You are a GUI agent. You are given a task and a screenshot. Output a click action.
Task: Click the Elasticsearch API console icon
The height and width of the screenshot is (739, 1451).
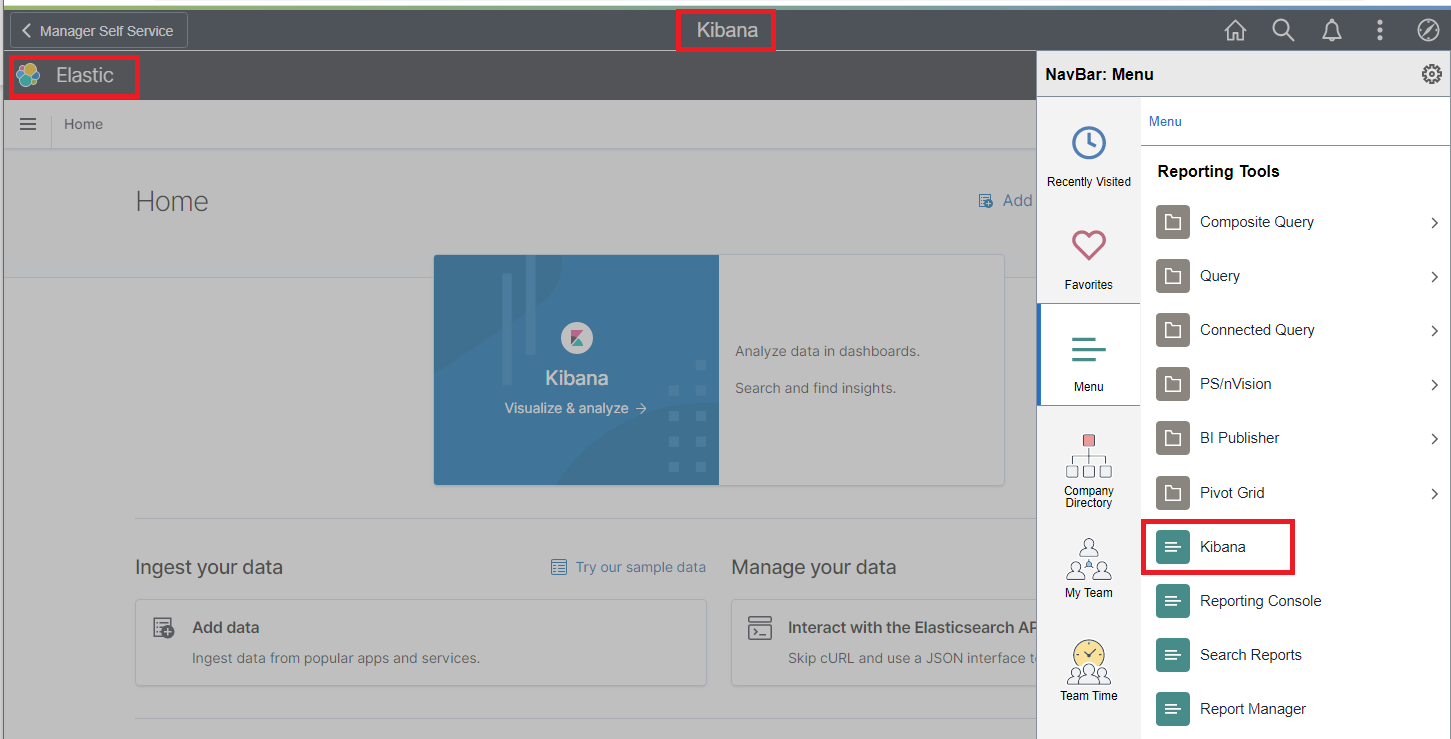760,628
